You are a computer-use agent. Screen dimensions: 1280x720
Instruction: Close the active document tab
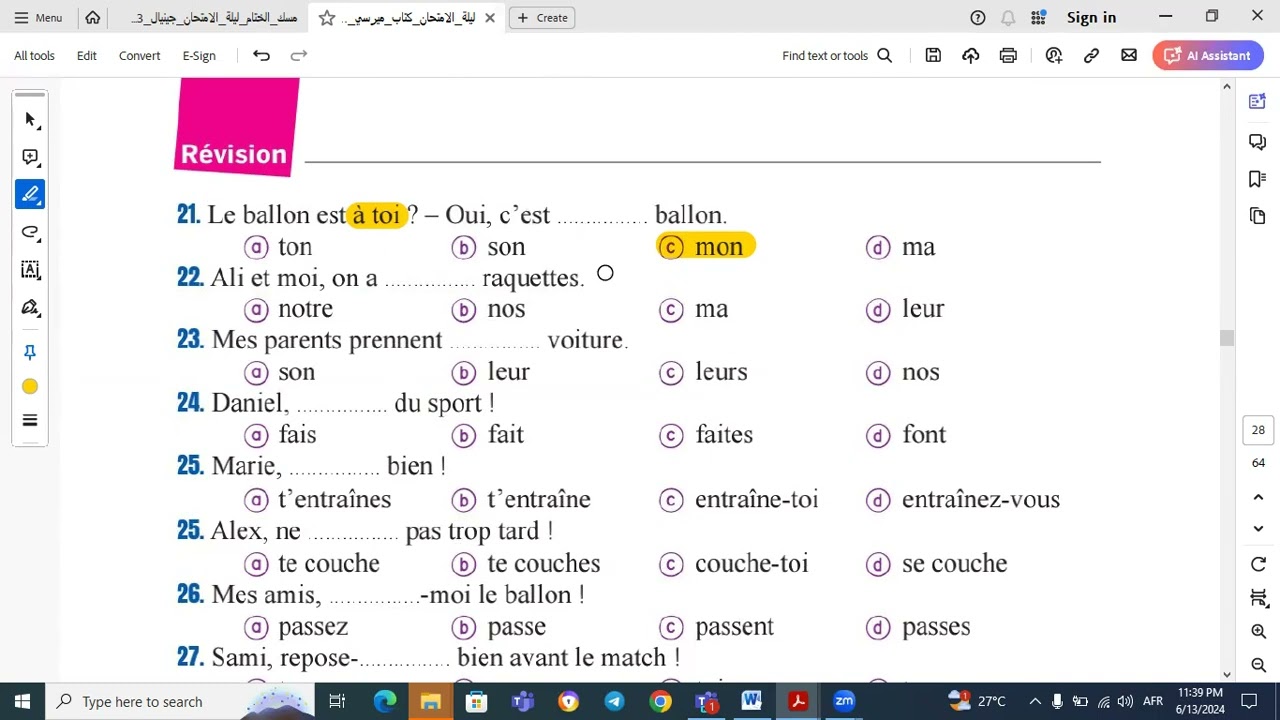[490, 18]
